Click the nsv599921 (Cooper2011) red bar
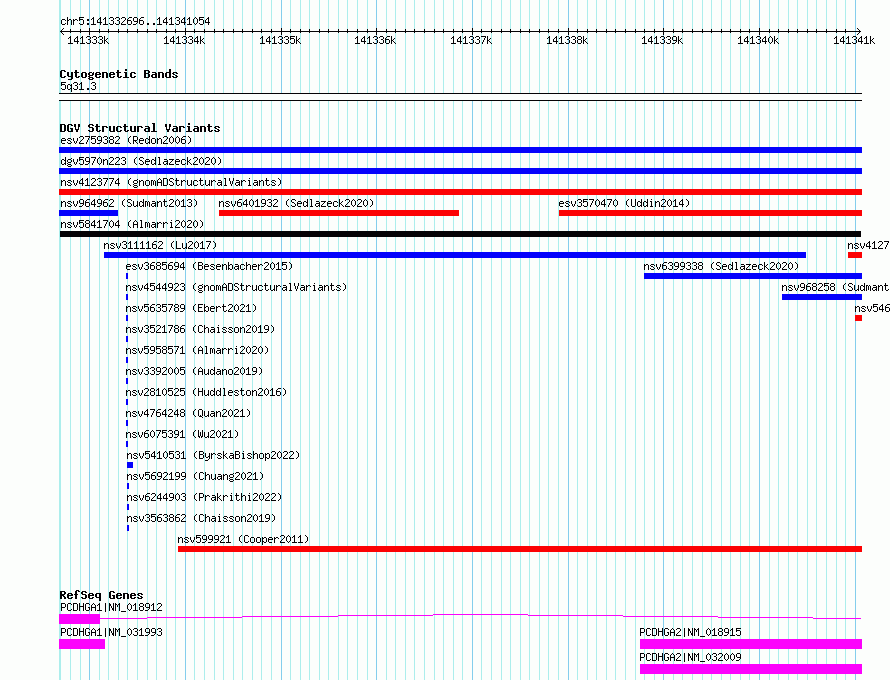The height and width of the screenshot is (680, 890). click(x=520, y=549)
